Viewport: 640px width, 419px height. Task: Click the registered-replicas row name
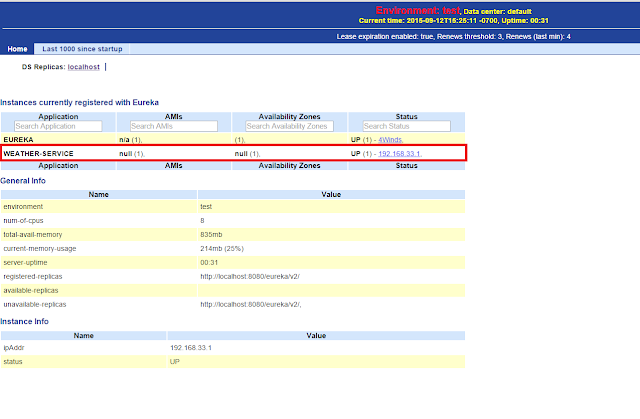pos(33,277)
